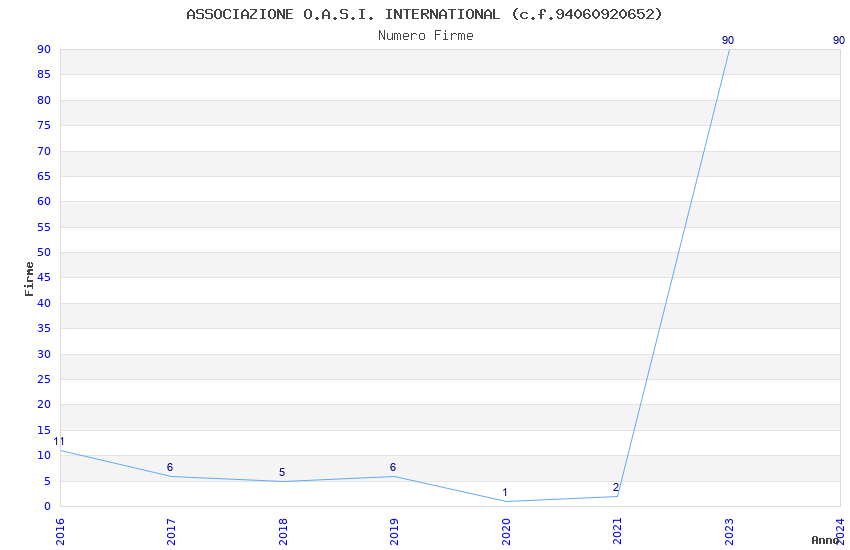The width and height of the screenshot is (850, 550).
Task: Click the Anno horizontal axis label
Action: (x=825, y=540)
